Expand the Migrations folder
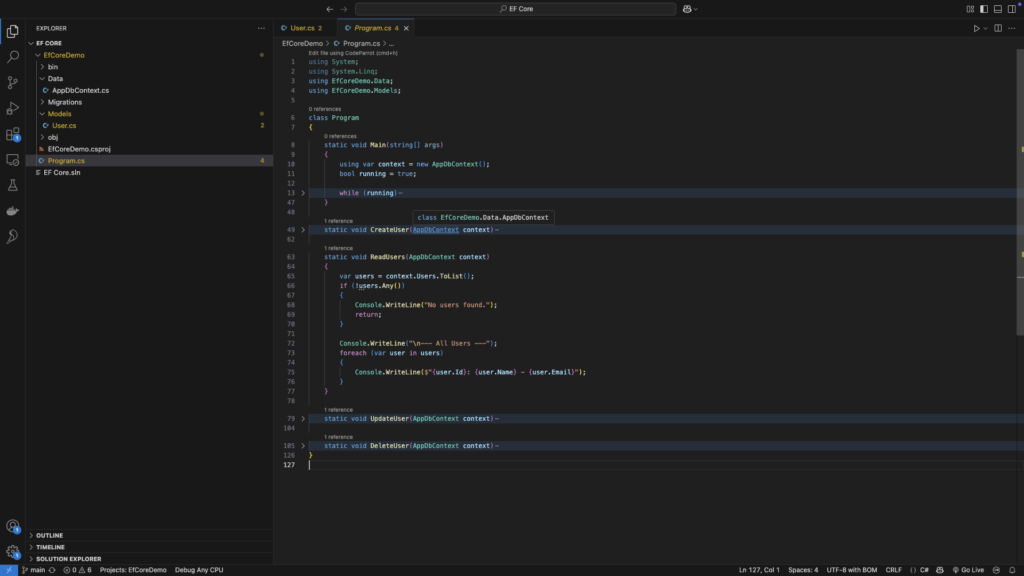 click(42, 102)
